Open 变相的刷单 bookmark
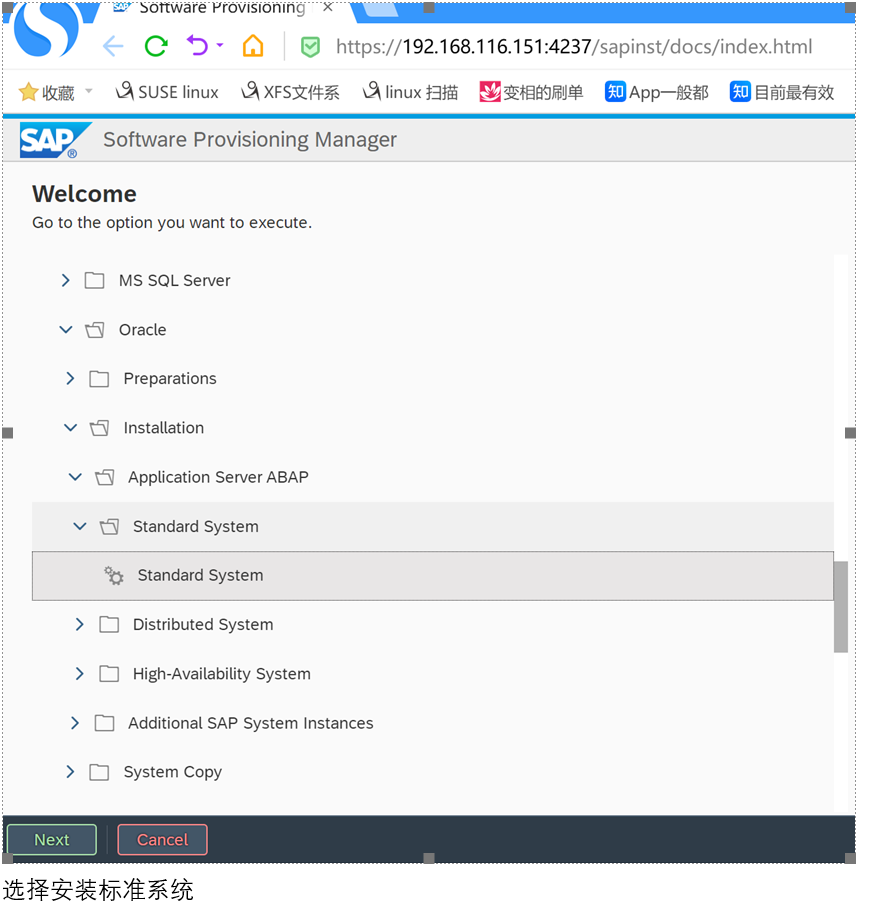Viewport: 871px width, 915px height. 531,92
